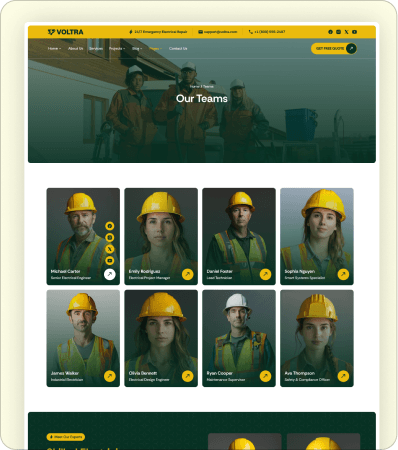Go to the About Us page
The image size is (398, 450).
[76, 49]
